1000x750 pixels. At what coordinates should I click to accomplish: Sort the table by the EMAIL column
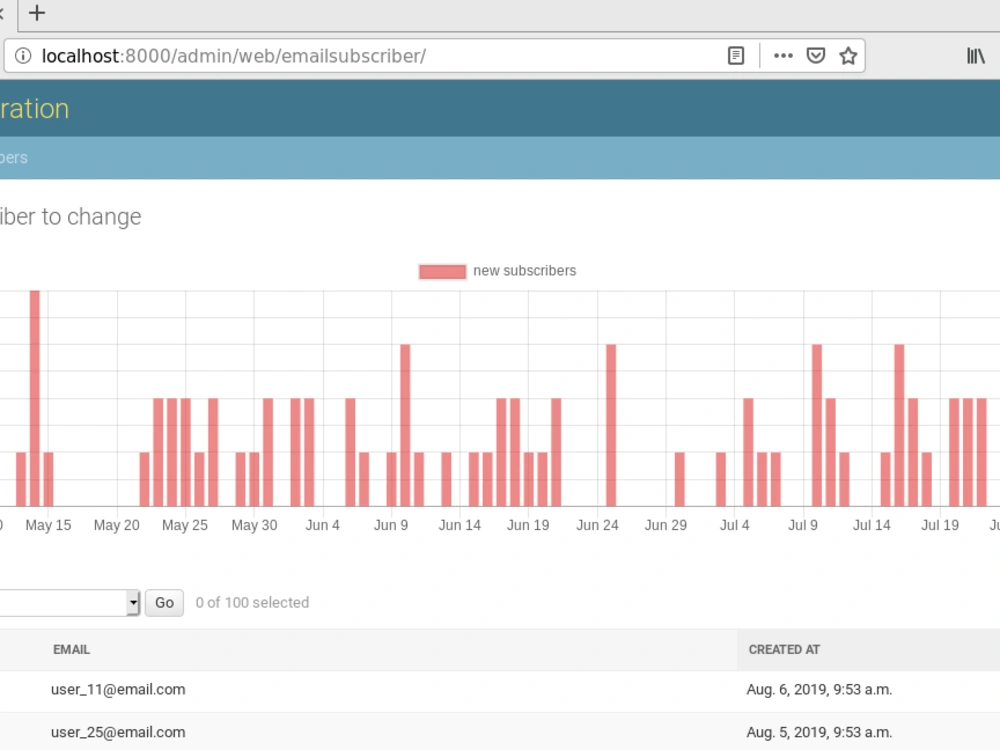click(x=71, y=649)
